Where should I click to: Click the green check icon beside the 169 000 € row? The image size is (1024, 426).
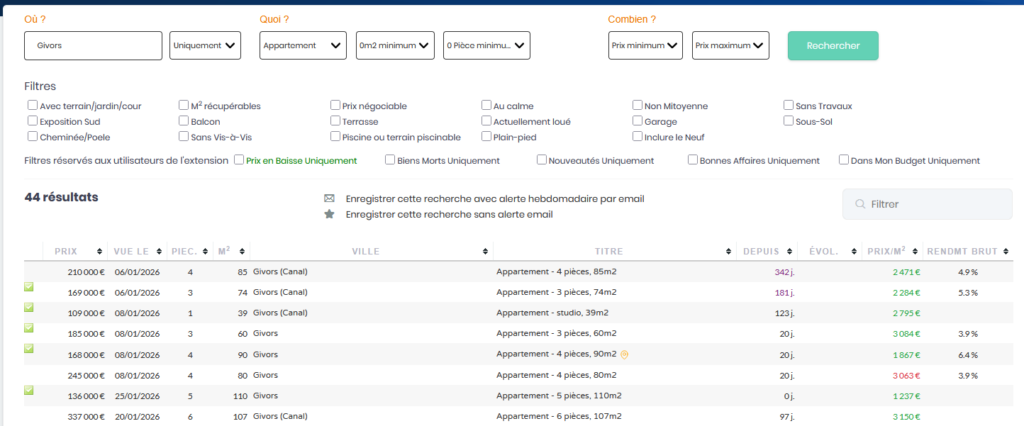click(29, 286)
